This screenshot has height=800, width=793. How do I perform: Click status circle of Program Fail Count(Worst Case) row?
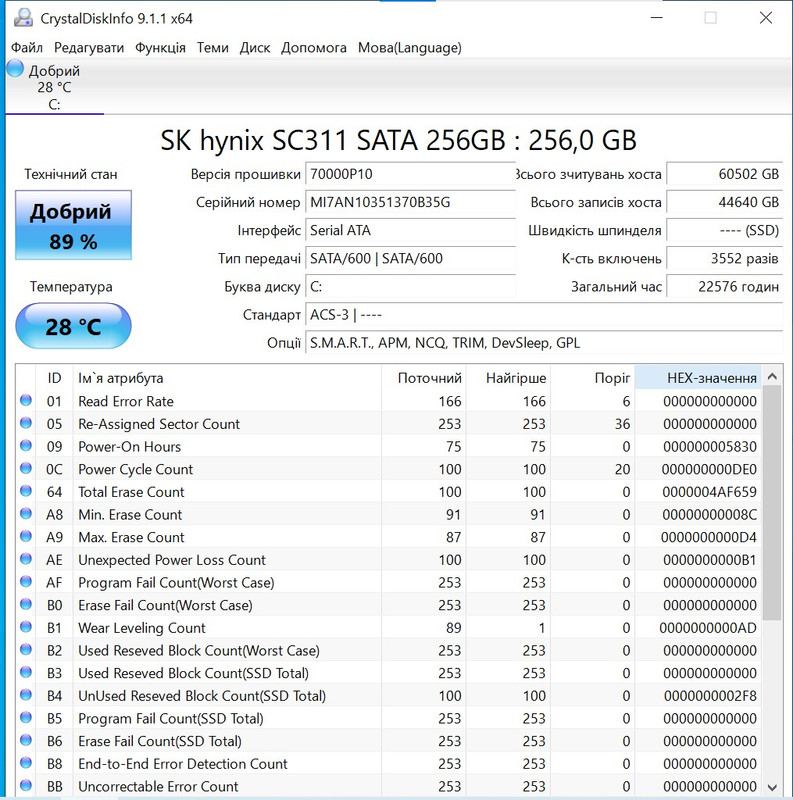coord(26,582)
